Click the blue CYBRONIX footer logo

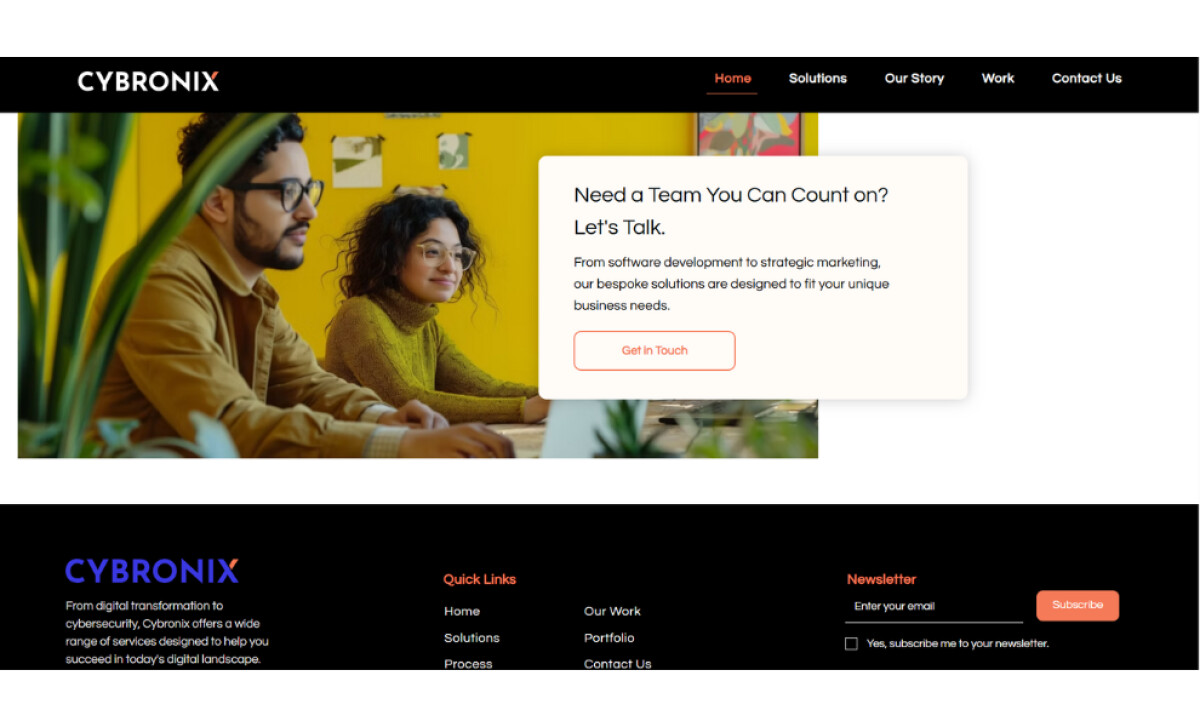[152, 571]
